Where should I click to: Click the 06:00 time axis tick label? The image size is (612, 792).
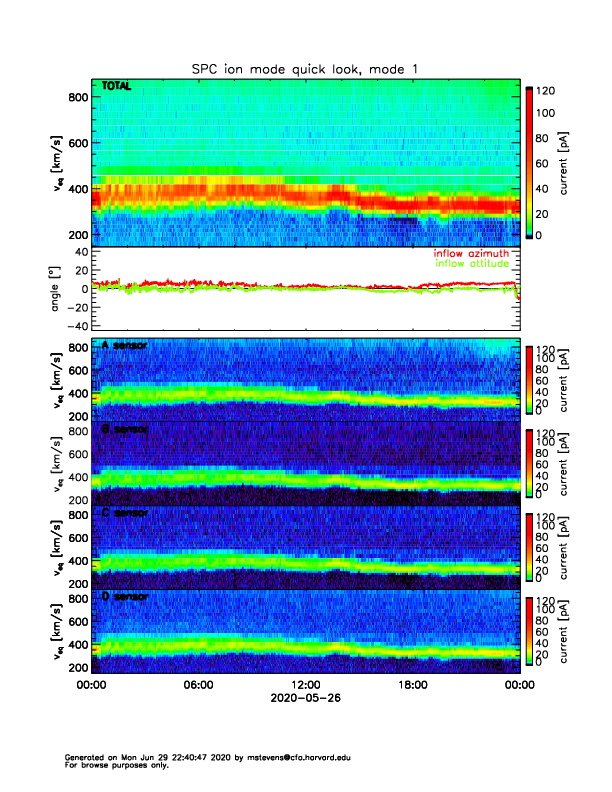(x=198, y=685)
